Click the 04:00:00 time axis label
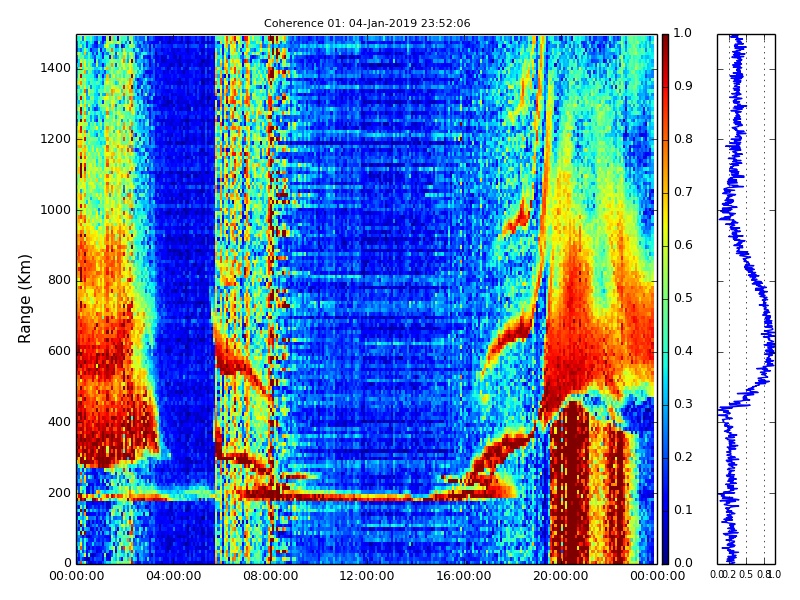The width and height of the screenshot is (800, 600). 173,577
